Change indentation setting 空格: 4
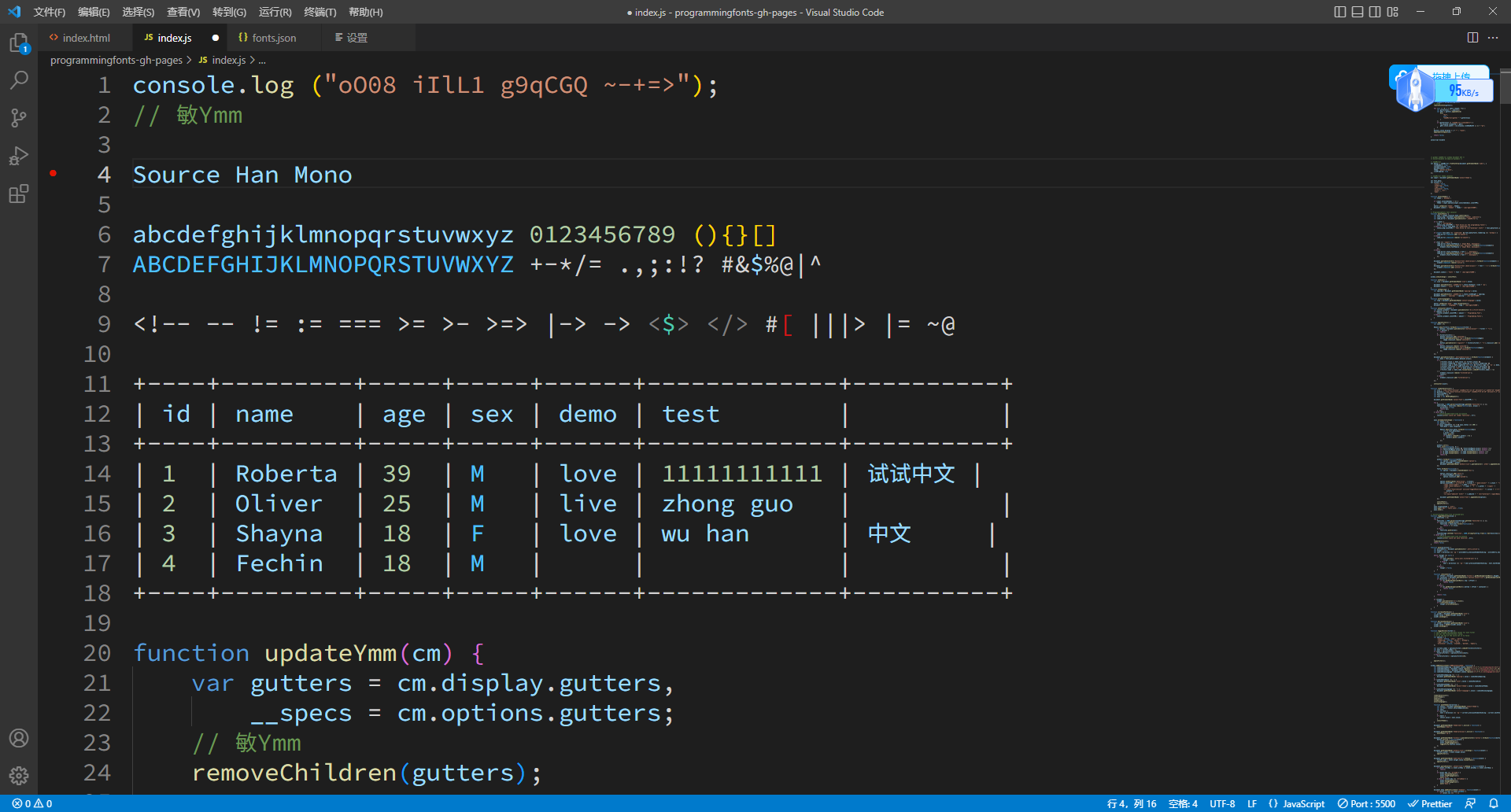 coord(1183,803)
